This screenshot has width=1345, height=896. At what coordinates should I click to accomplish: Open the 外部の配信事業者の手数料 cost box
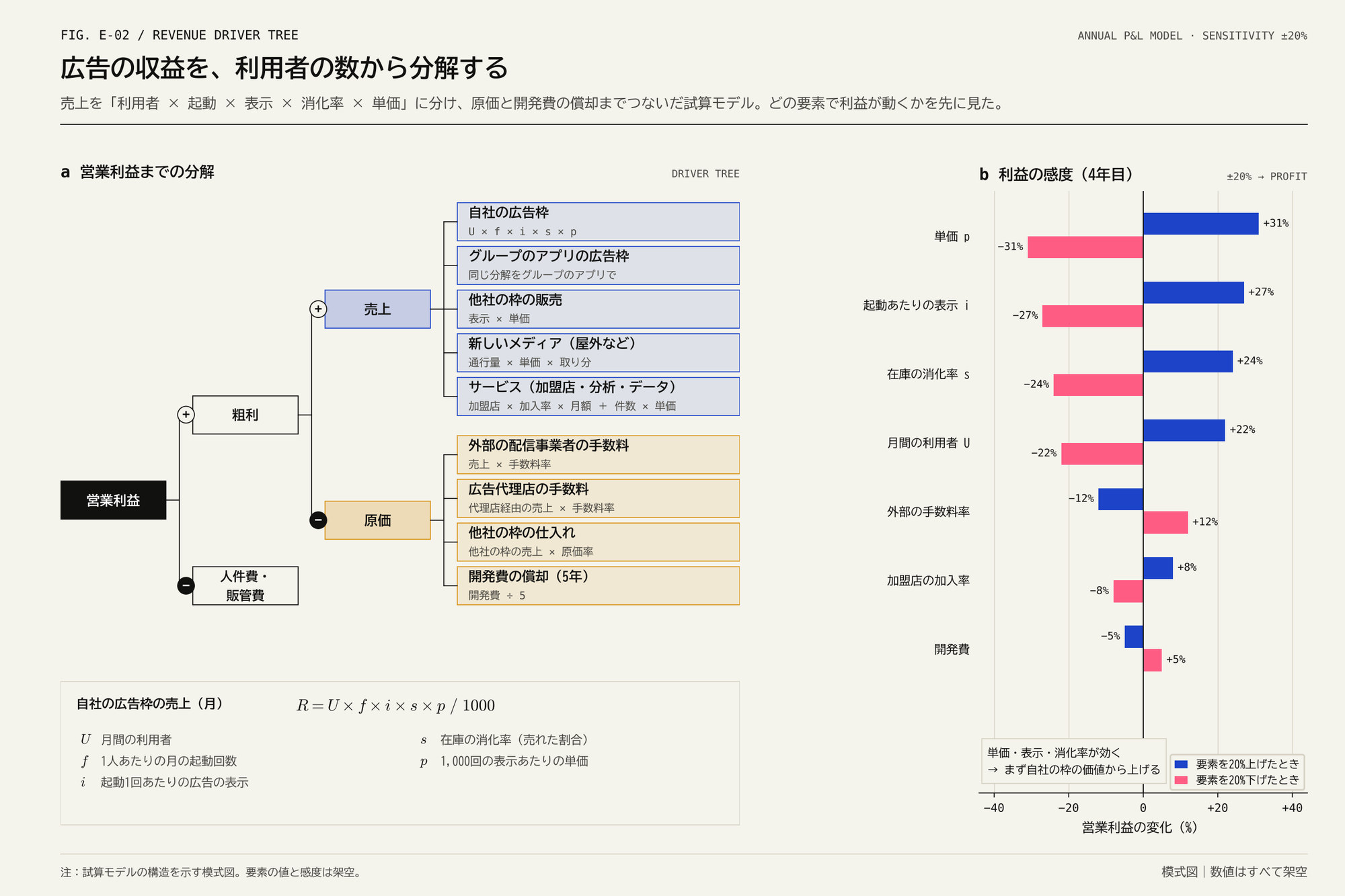(598, 455)
